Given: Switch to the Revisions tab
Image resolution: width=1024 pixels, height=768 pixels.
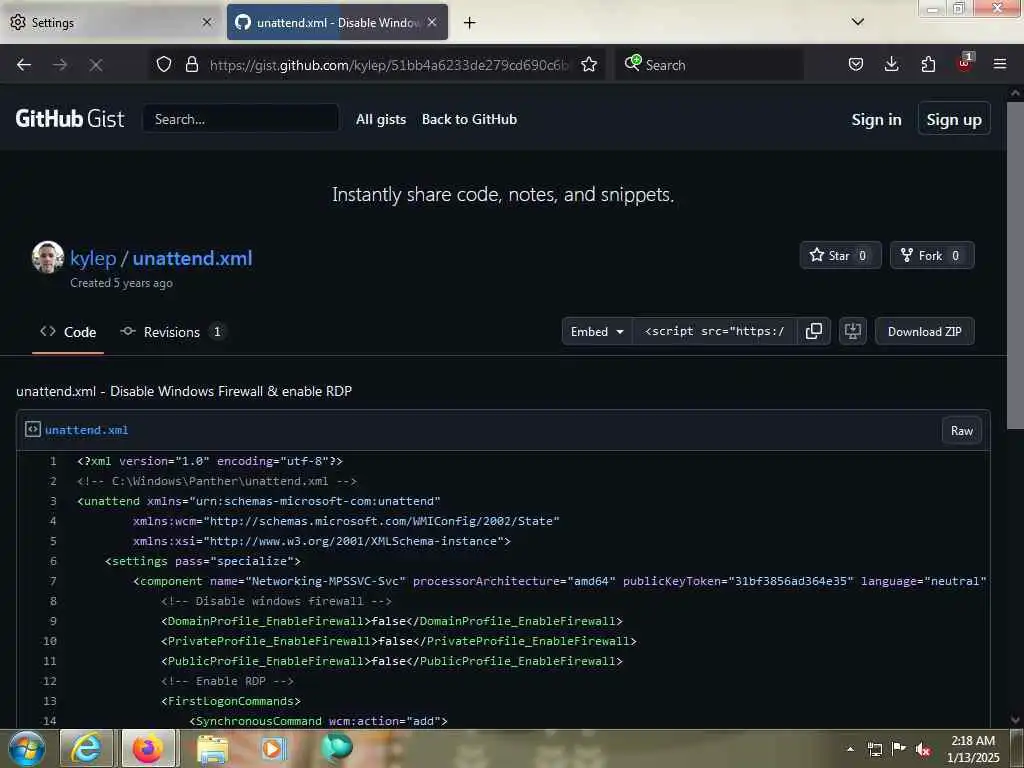Looking at the screenshot, I should coord(172,332).
